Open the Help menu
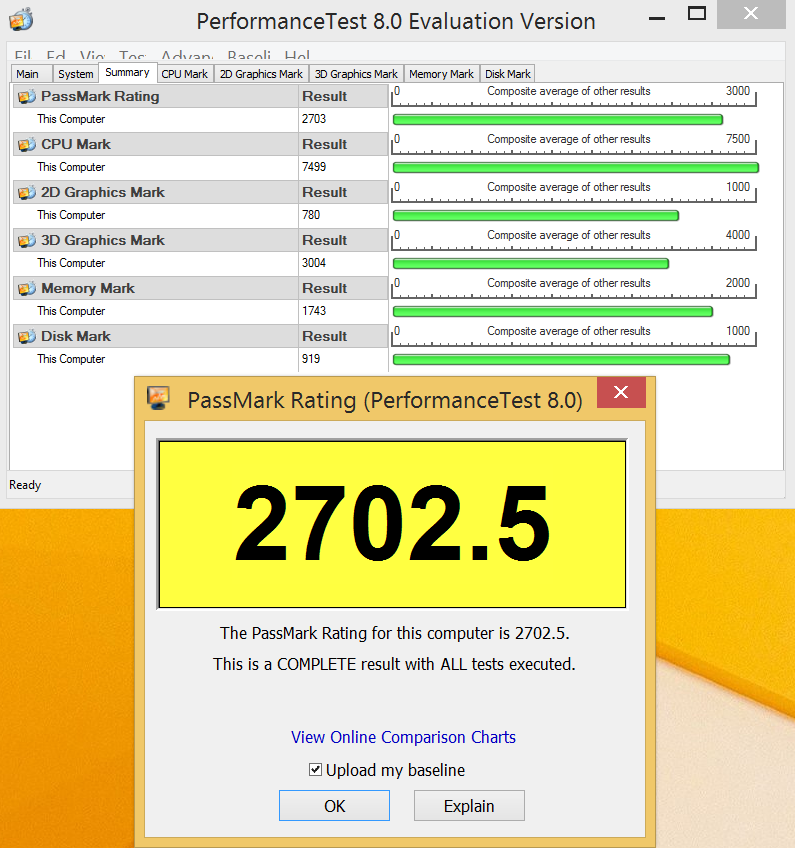795x848 pixels. 297,56
